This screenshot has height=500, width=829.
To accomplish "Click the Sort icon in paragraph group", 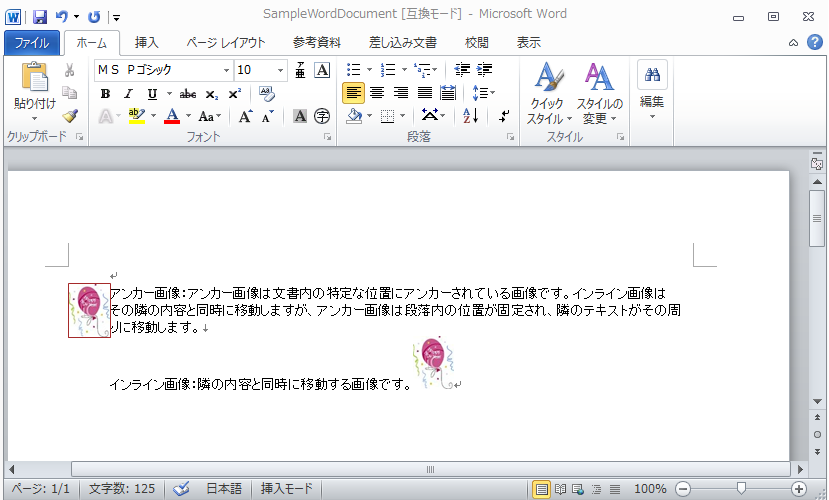I will pyautogui.click(x=470, y=116).
